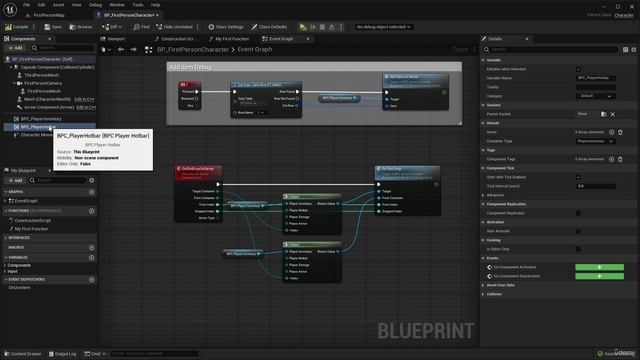Expand Asset User Data section
Viewport: 640px width, 360px height.
pyautogui.click(x=483, y=285)
